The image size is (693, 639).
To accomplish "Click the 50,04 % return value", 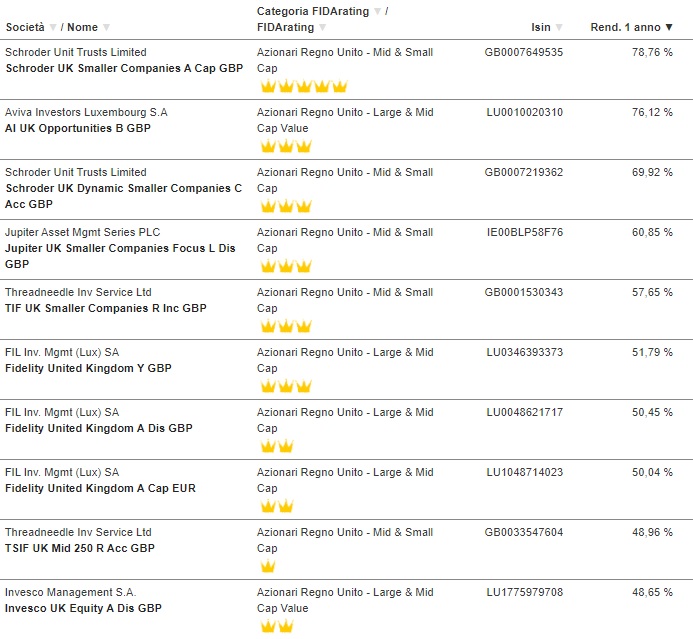I will [652, 472].
